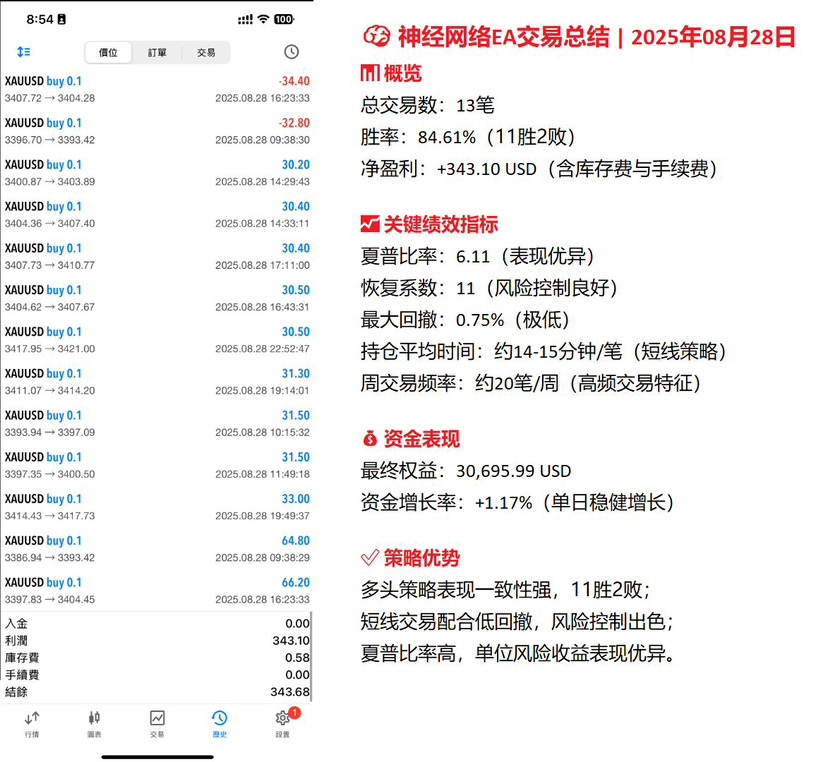
Task: Click the 持仓平均时间 line
Action: click(x=543, y=351)
